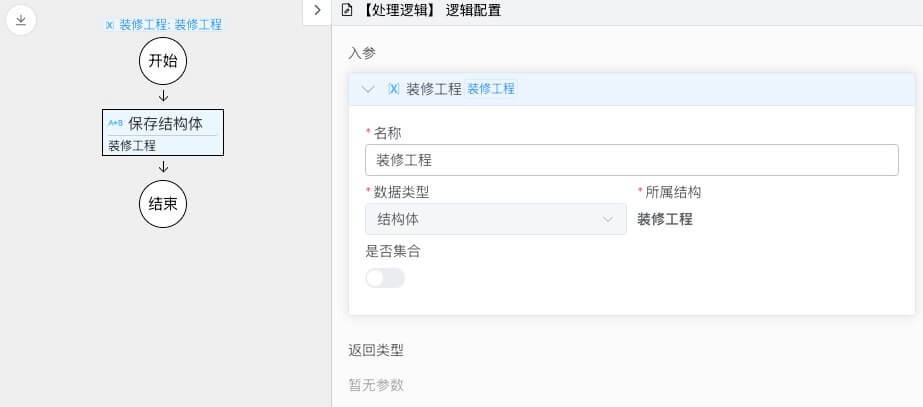Click the 入参 section label
The width and height of the screenshot is (923, 407).
[362, 53]
